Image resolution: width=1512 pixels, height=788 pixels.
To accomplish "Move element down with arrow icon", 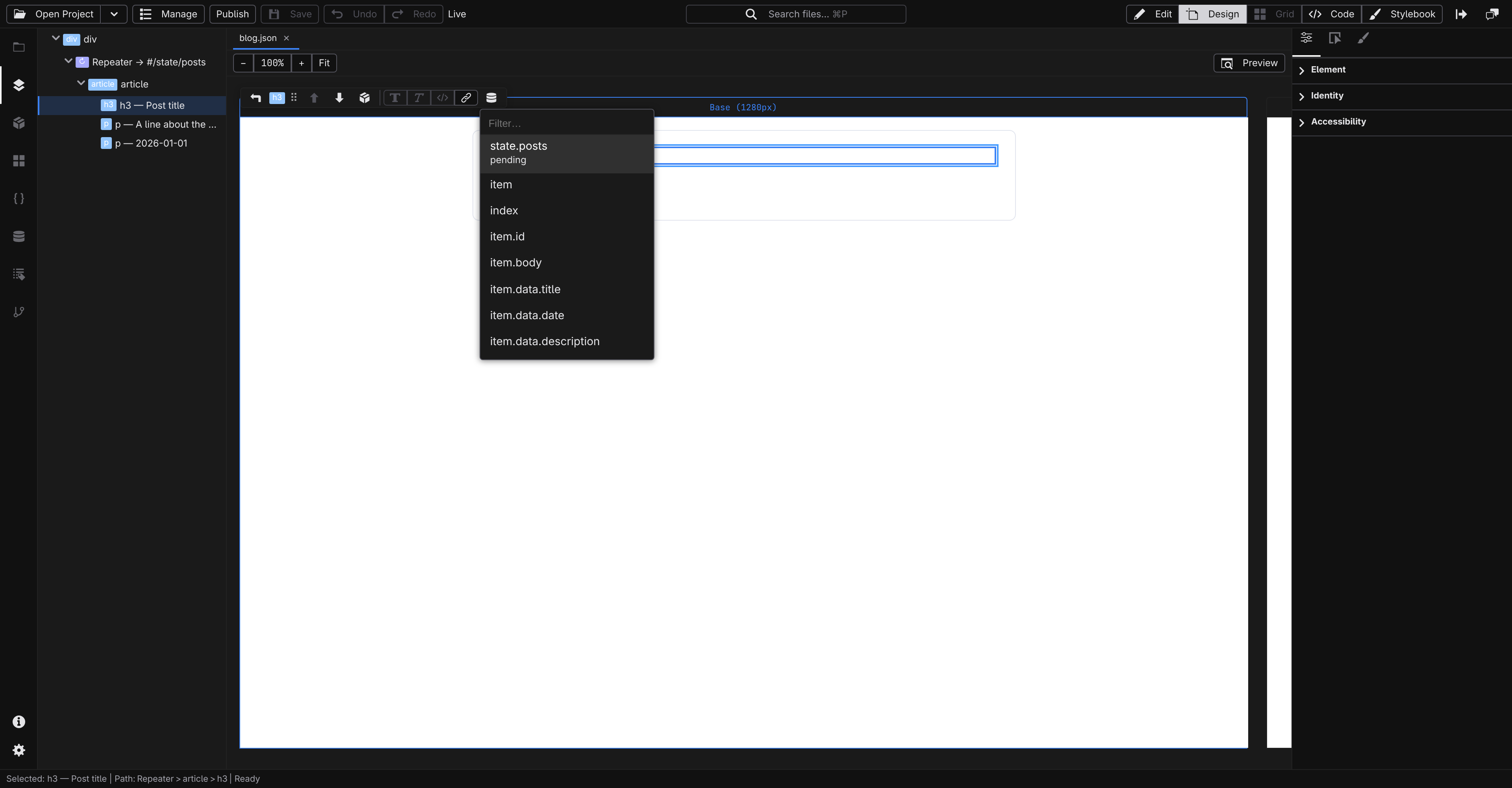I will pos(339,97).
